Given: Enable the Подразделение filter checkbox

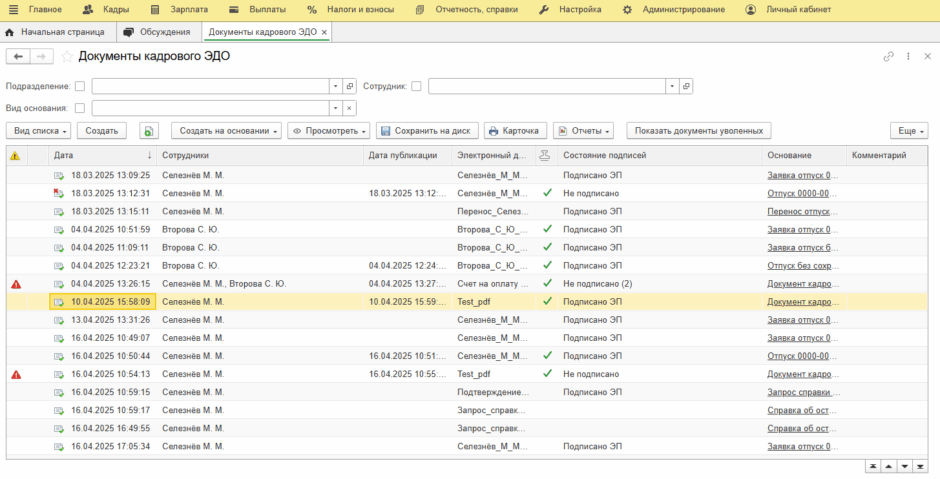Looking at the screenshot, I should pos(80,86).
